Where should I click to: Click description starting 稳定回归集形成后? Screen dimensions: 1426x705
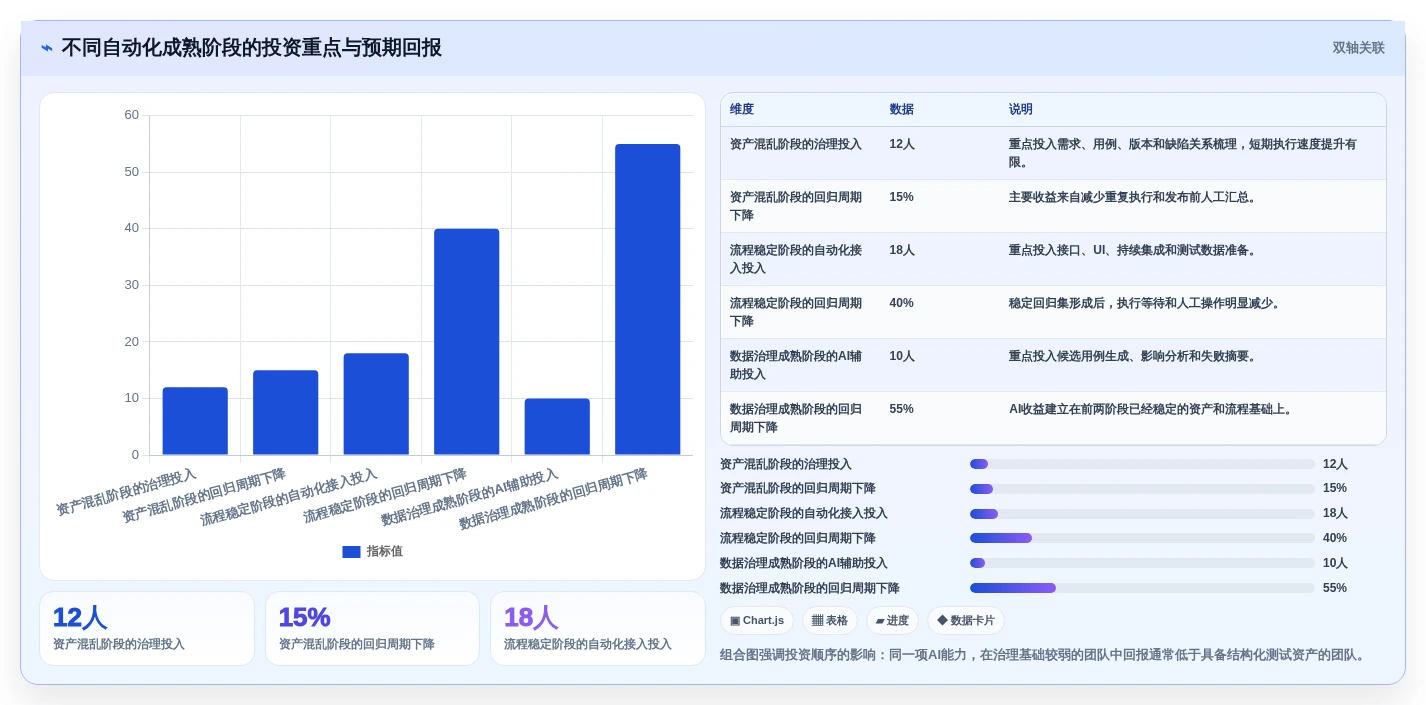pos(1145,303)
